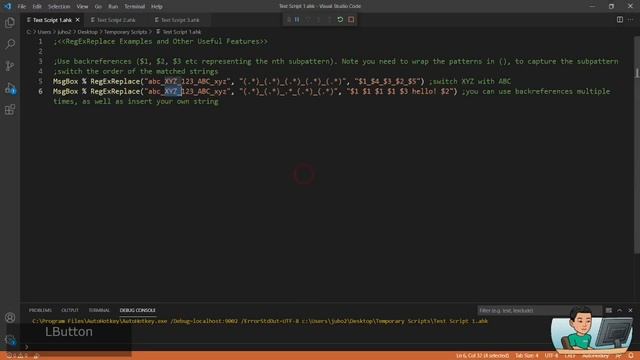Change the UTF-8 encoding in status bar
Image resolution: width=640 pixels, height=360 pixels.
coord(551,356)
